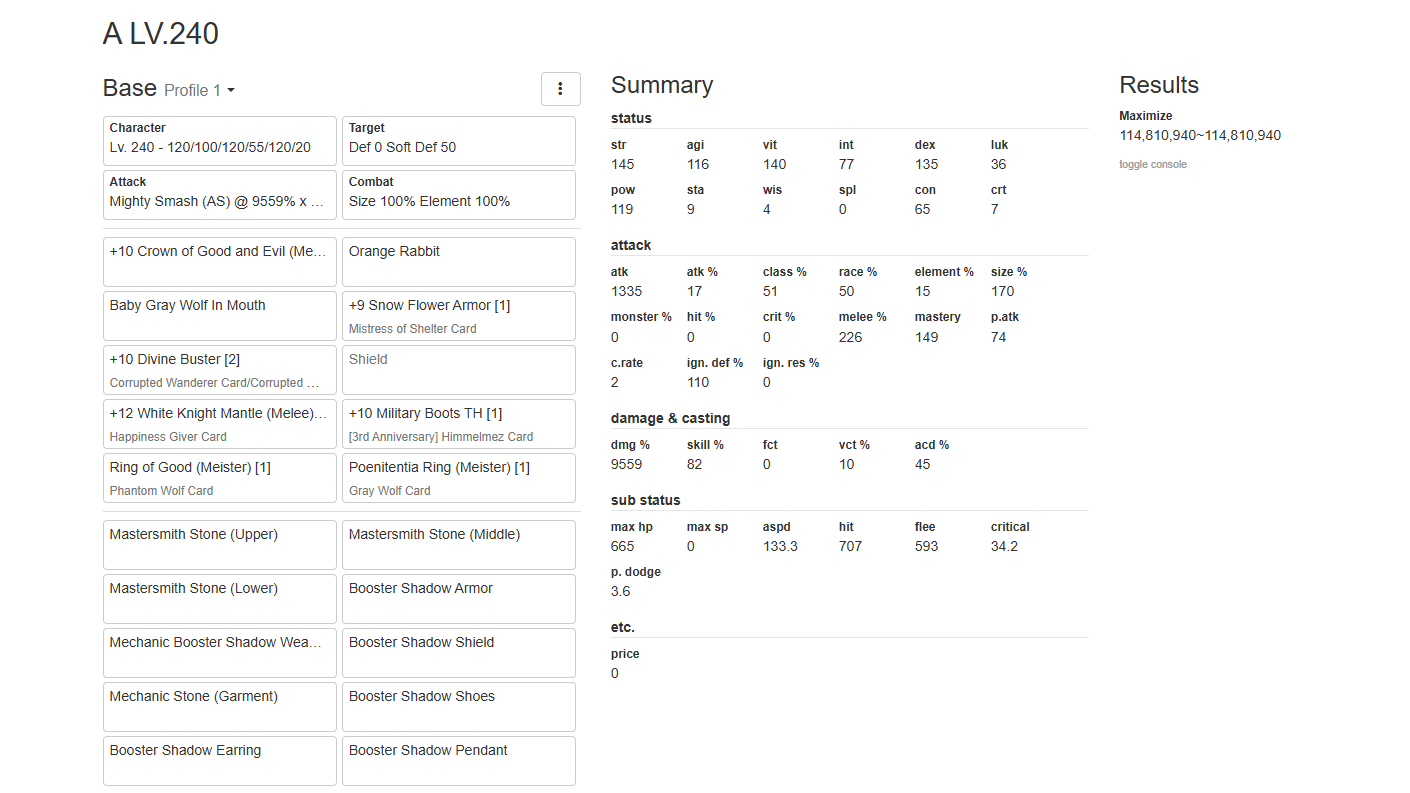Open the three-dot options menu
The height and width of the screenshot is (793, 1410).
(x=560, y=89)
